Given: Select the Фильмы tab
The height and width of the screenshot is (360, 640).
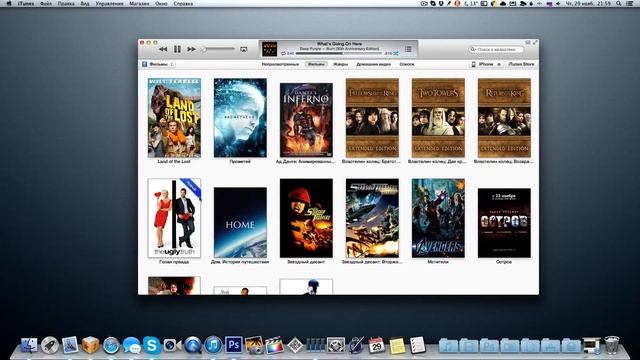Looking at the screenshot, I should pos(316,64).
